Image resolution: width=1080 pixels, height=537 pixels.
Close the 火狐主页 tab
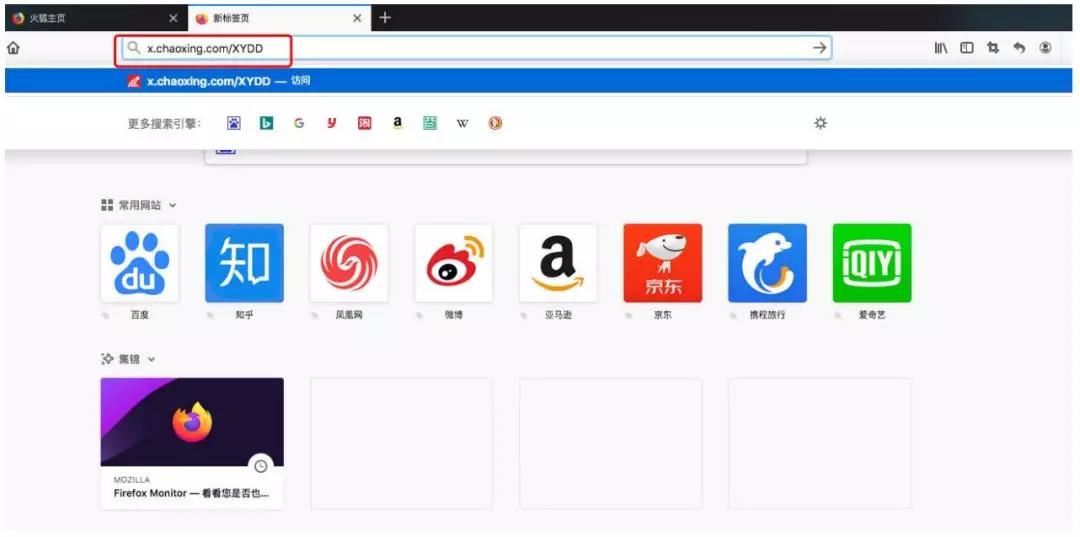click(x=173, y=19)
